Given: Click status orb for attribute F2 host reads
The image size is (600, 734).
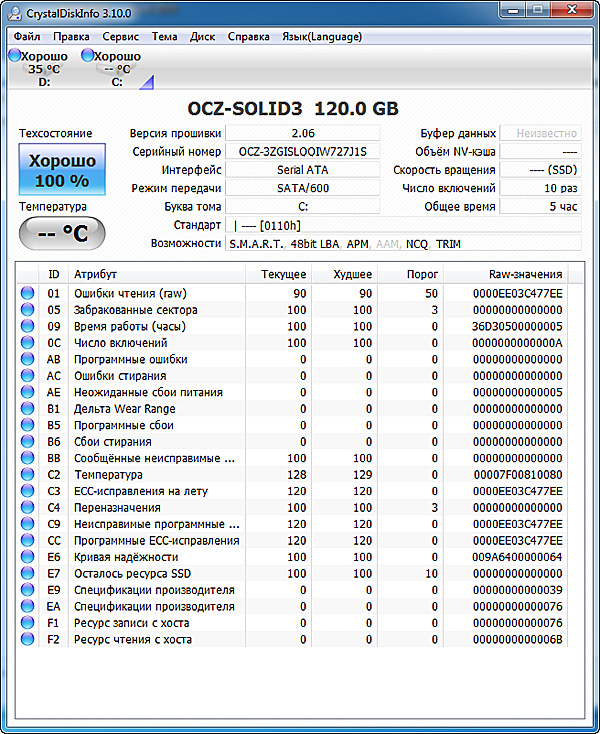Looking at the screenshot, I should point(27,640).
